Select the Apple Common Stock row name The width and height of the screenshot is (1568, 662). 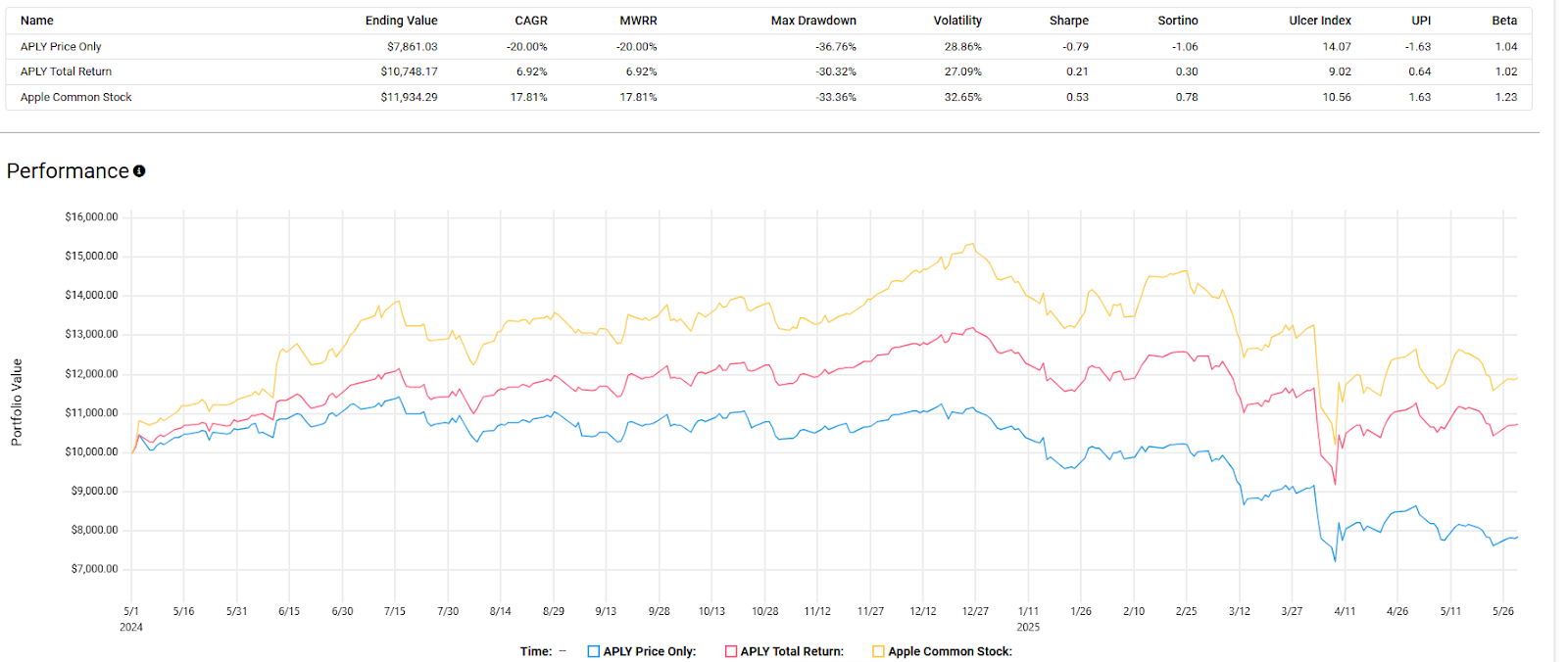tap(75, 97)
